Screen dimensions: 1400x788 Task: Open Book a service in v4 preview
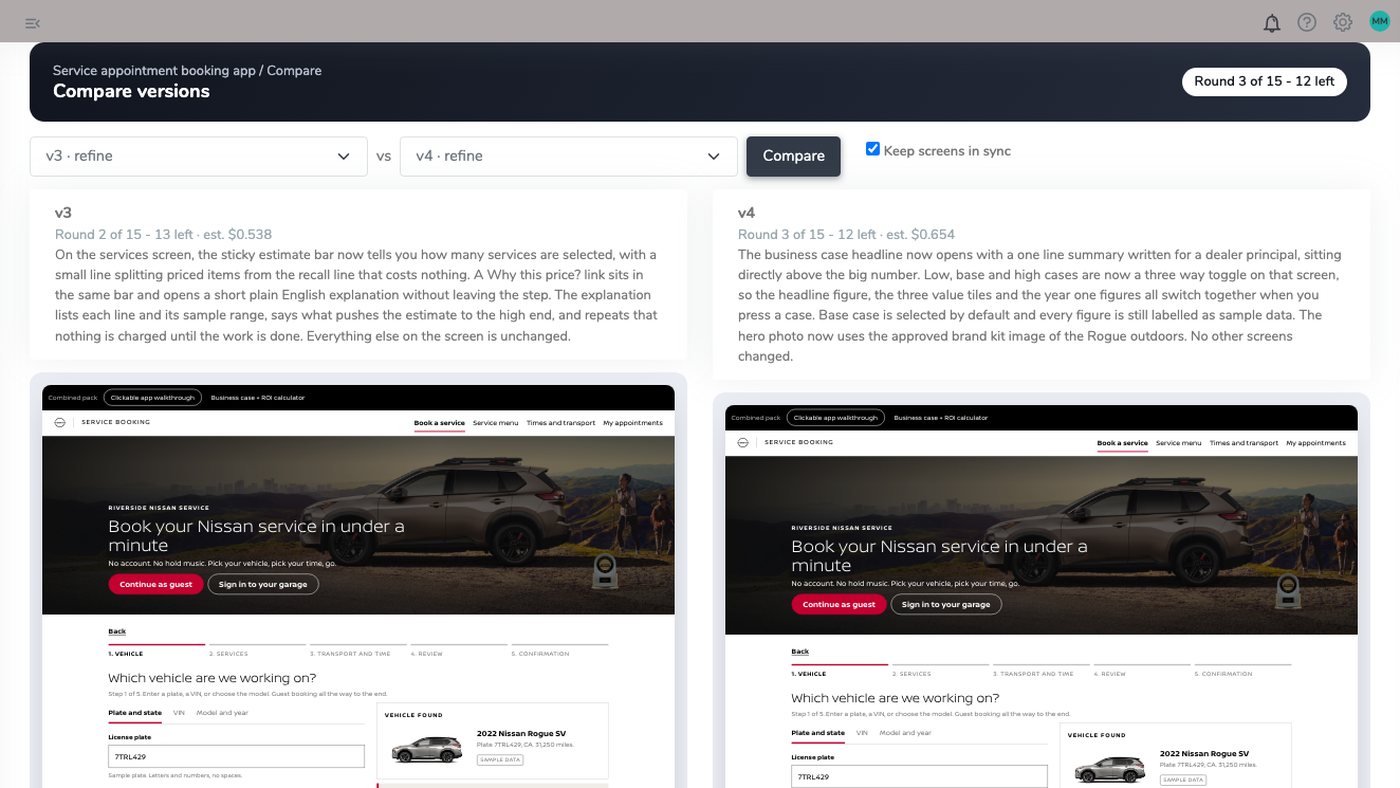pyautogui.click(x=1122, y=443)
